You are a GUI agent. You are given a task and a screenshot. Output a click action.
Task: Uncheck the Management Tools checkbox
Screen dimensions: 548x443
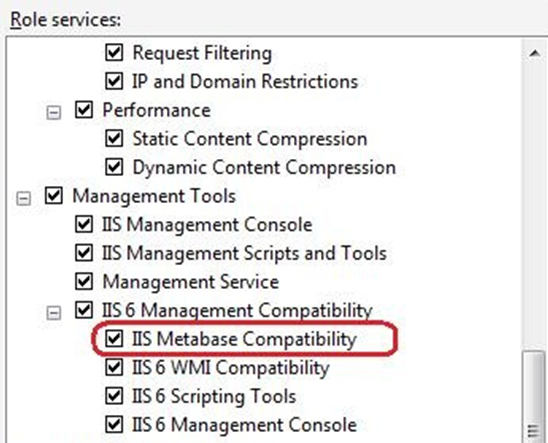54,196
